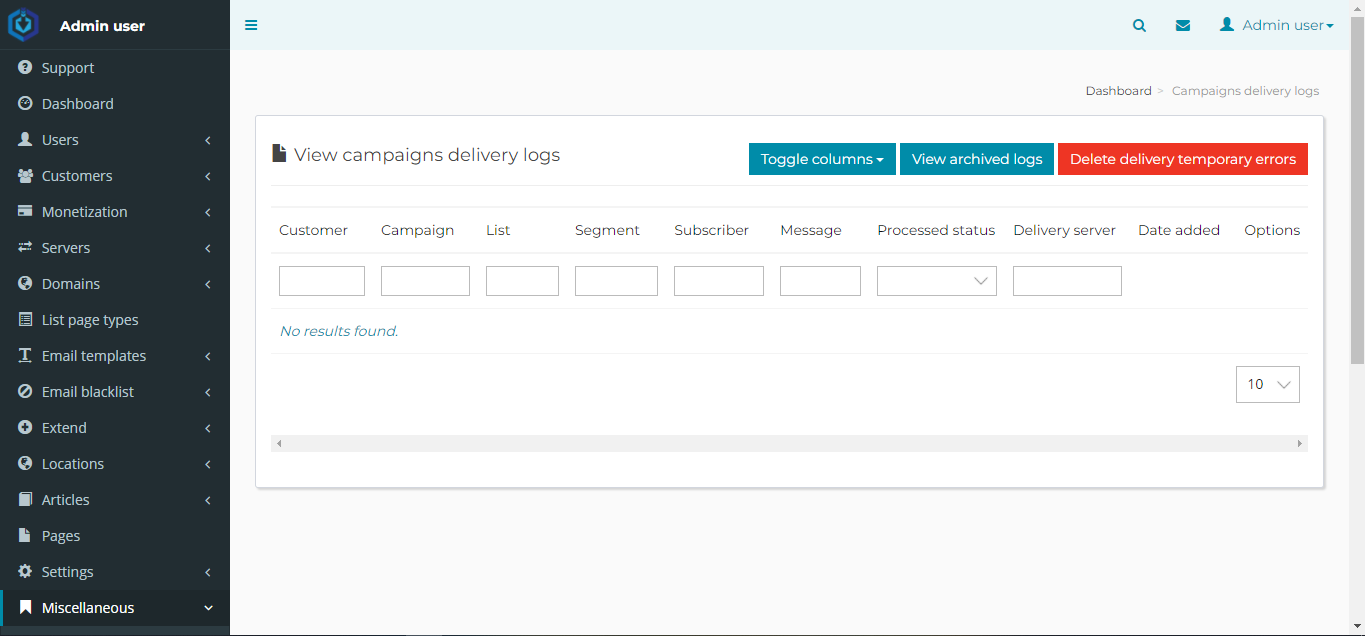Open the top bar search icon
The image size is (1365, 636).
1139,24
